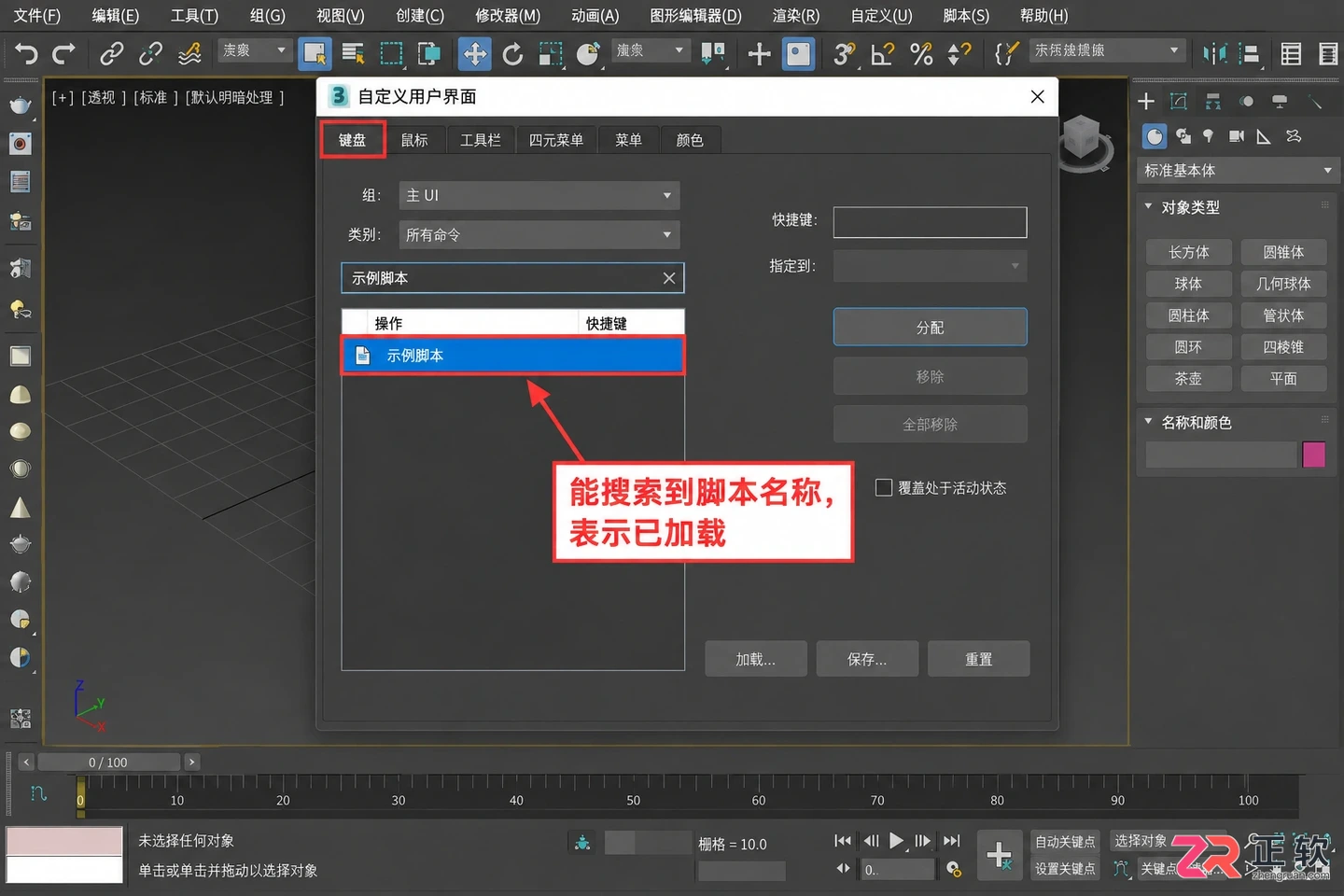Toggle the 3D Snaps button
The width and height of the screenshot is (1344, 896).
click(844, 53)
